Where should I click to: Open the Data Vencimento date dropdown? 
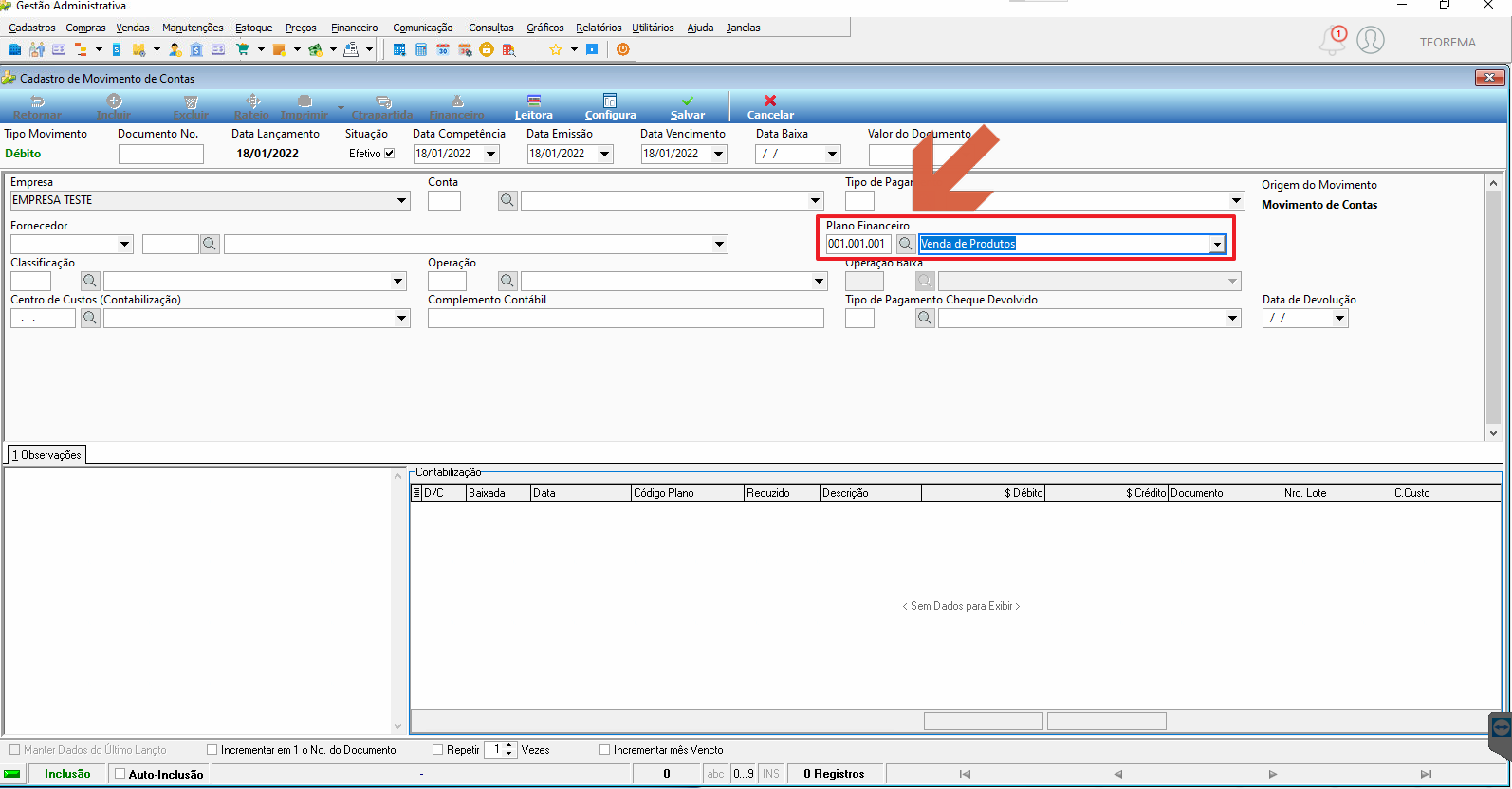pos(718,154)
